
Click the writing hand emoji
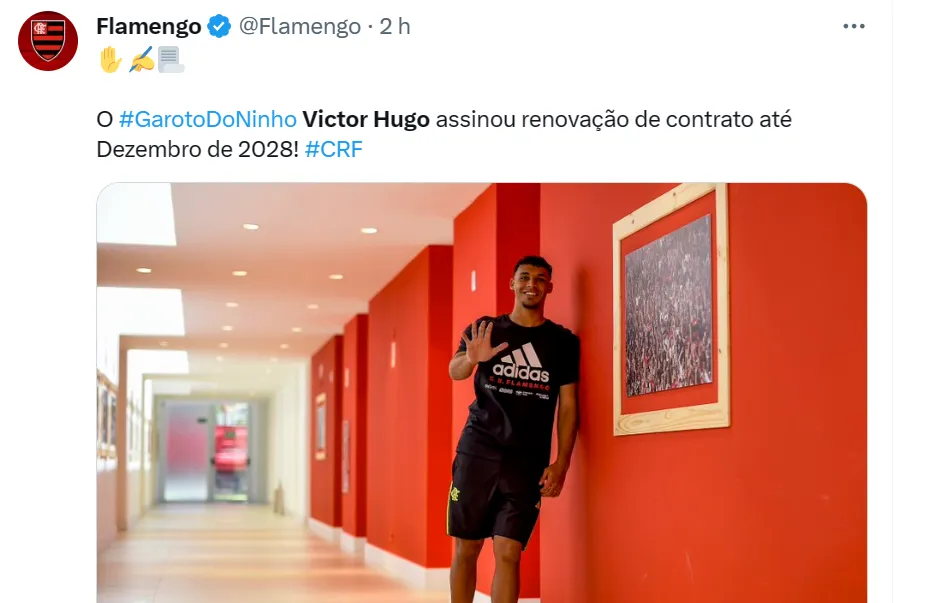142,60
